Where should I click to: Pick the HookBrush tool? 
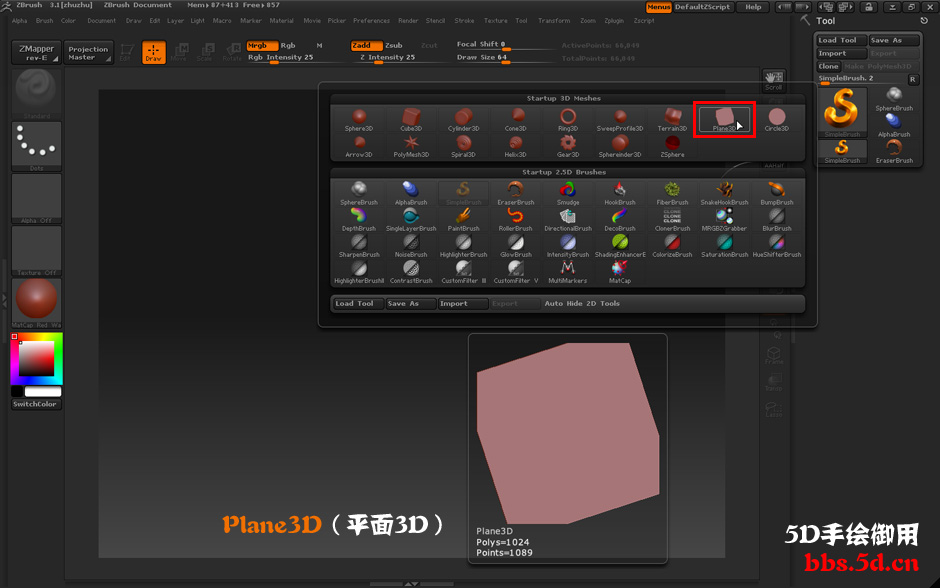pyautogui.click(x=620, y=194)
